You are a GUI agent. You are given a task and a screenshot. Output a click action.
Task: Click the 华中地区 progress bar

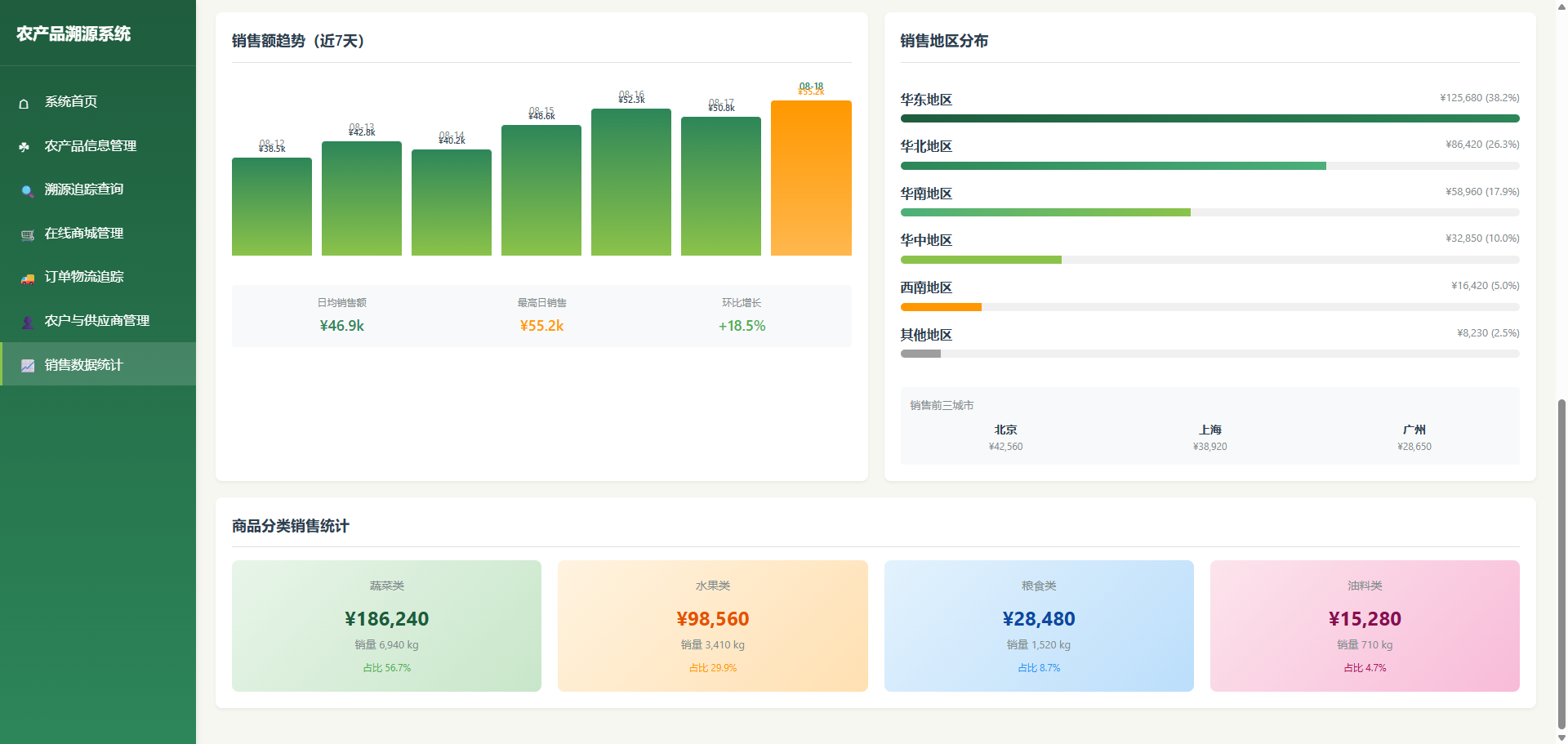click(x=1209, y=260)
